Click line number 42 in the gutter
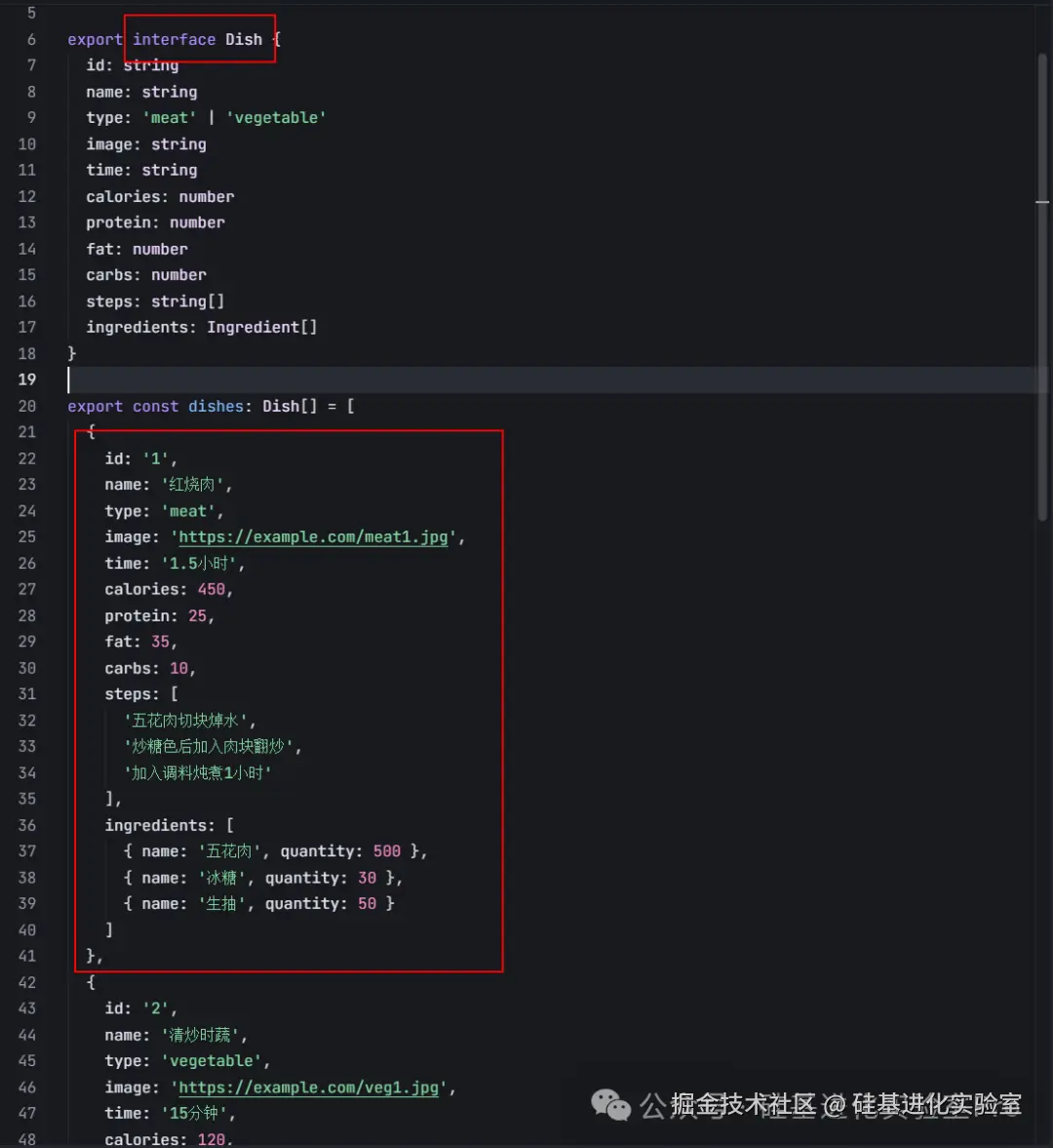1053x1148 pixels. (x=26, y=982)
